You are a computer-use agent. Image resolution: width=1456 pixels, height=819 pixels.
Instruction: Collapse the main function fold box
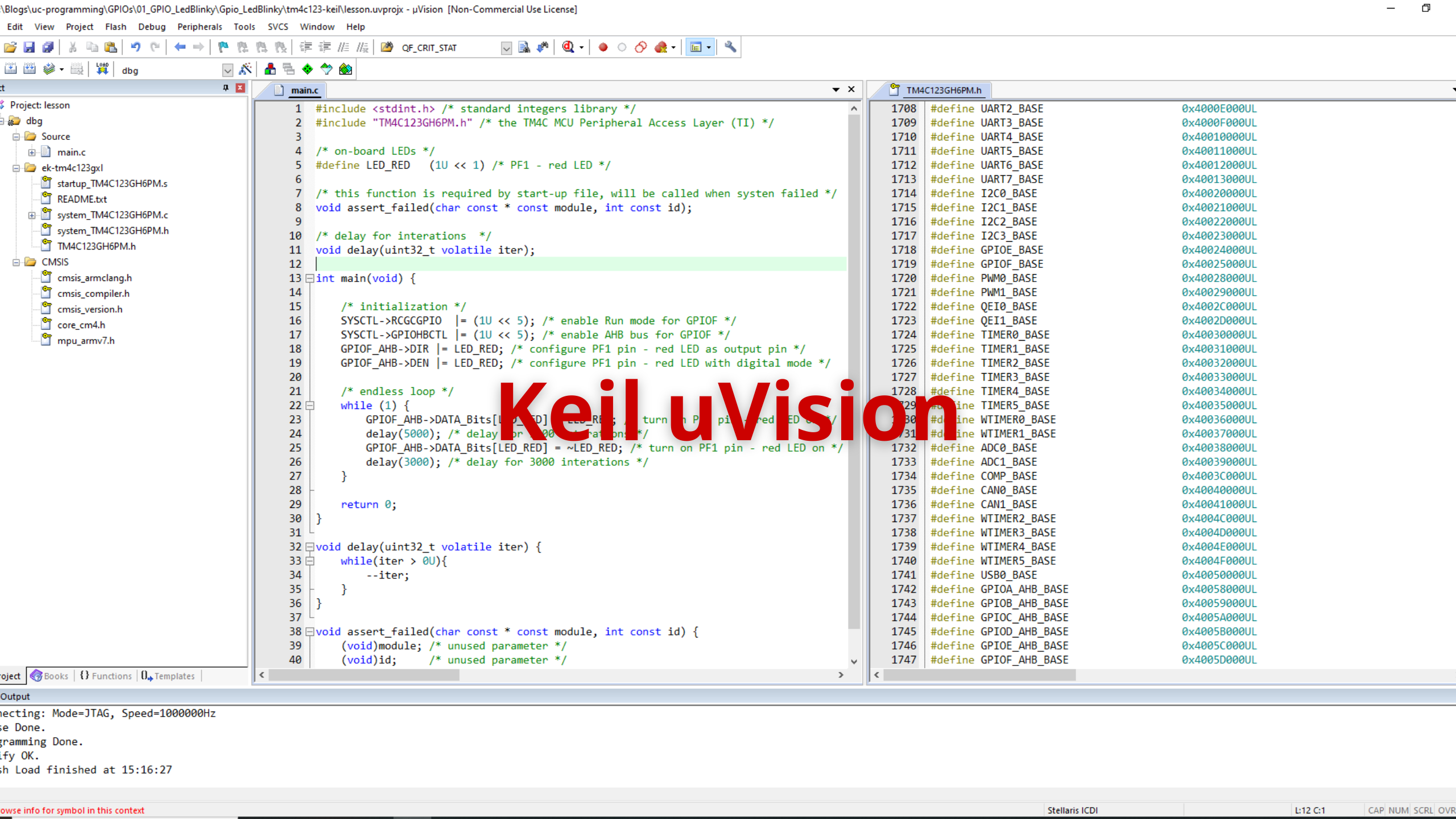click(310, 278)
